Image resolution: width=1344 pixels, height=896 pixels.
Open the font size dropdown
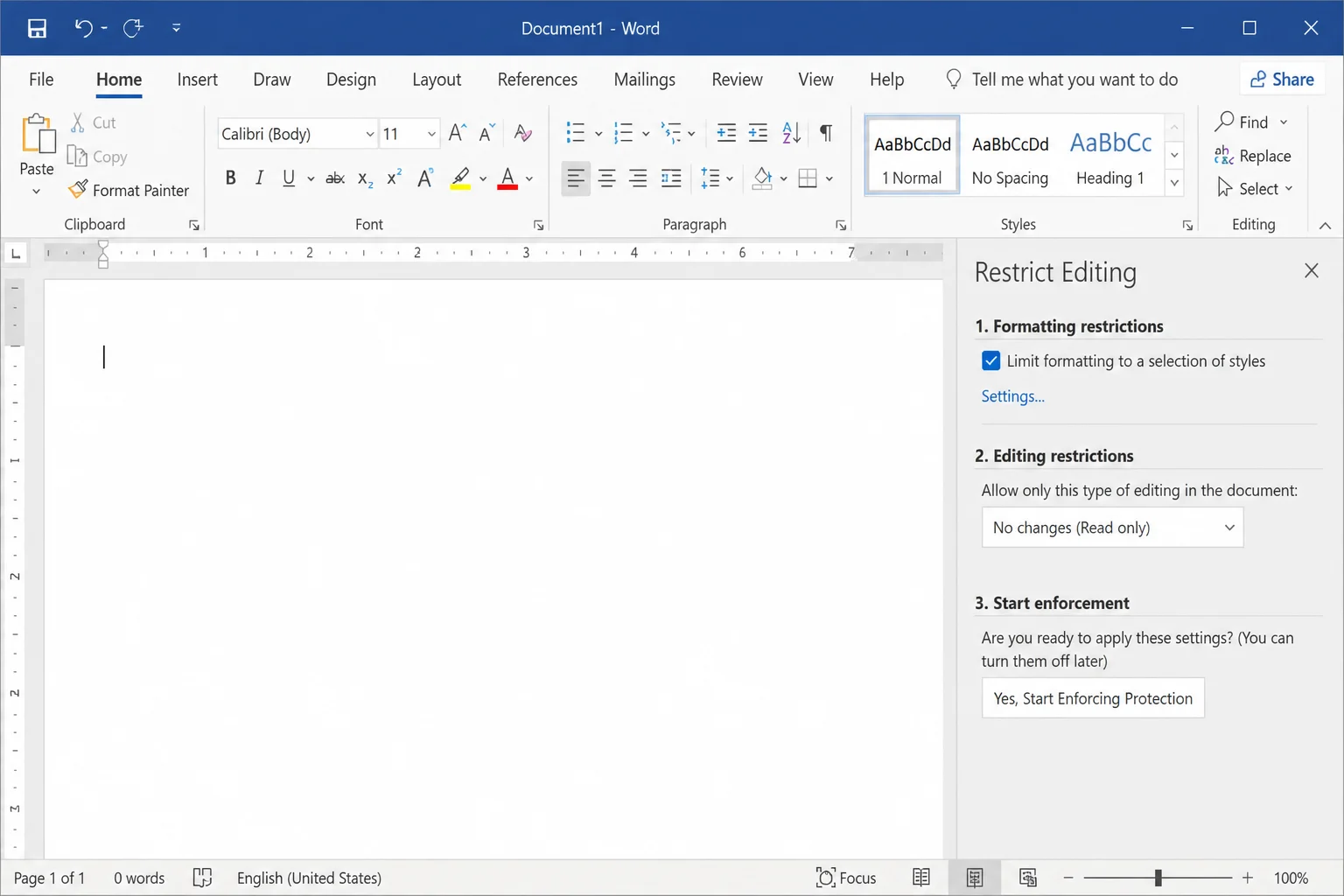[x=431, y=134]
